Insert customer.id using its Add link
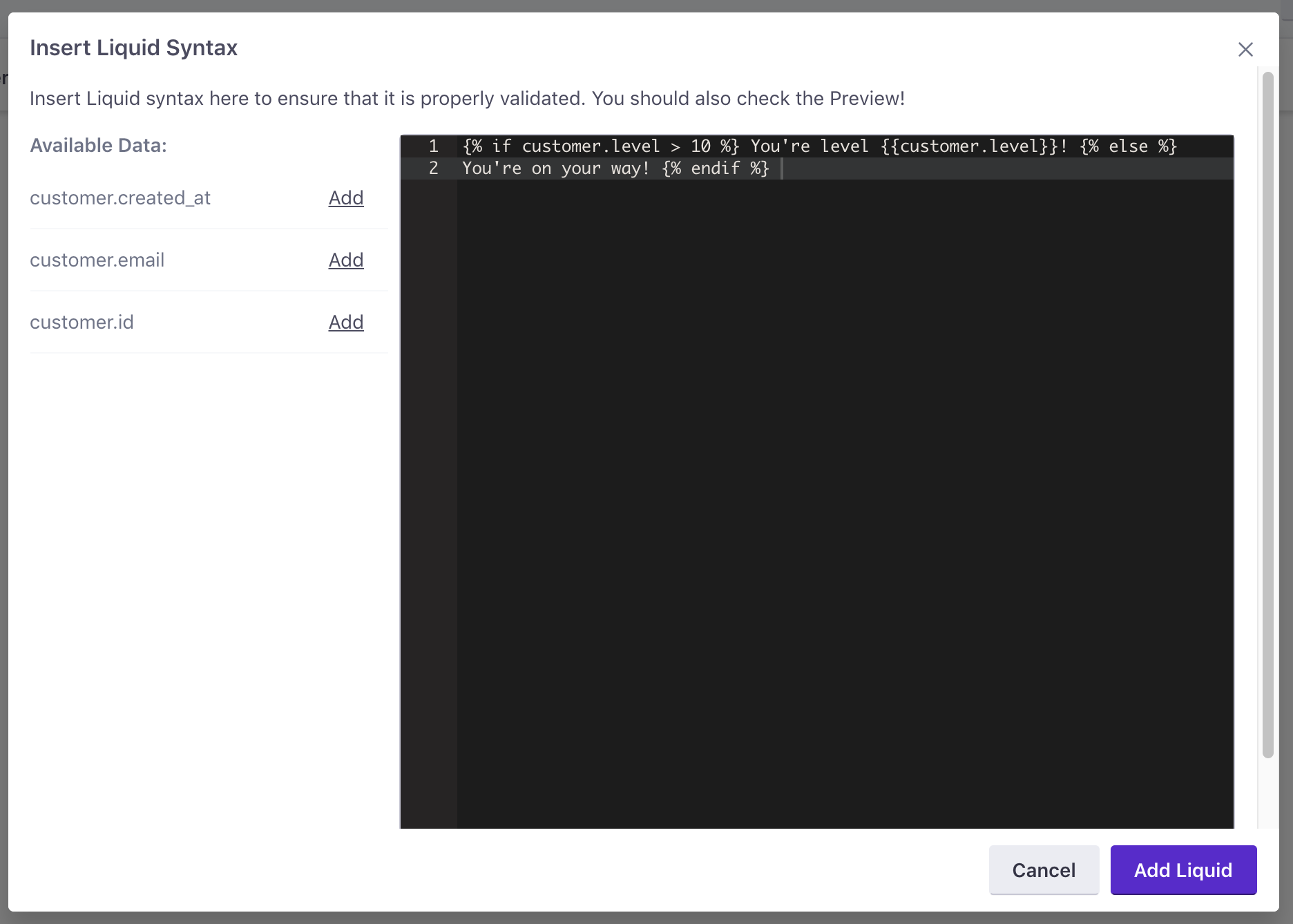The height and width of the screenshot is (924, 1293). (345, 323)
